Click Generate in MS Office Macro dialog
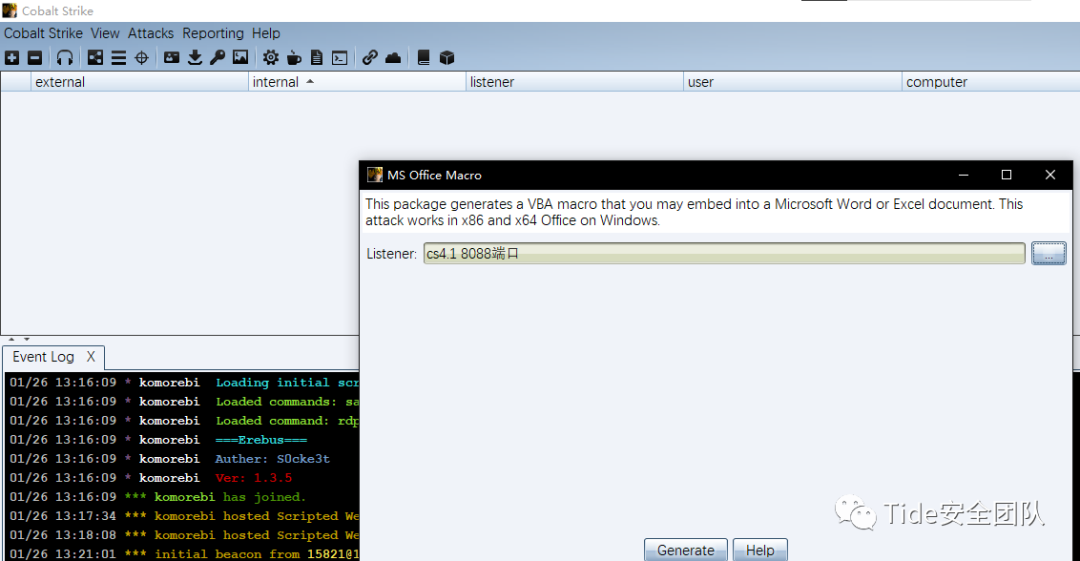 [x=685, y=550]
